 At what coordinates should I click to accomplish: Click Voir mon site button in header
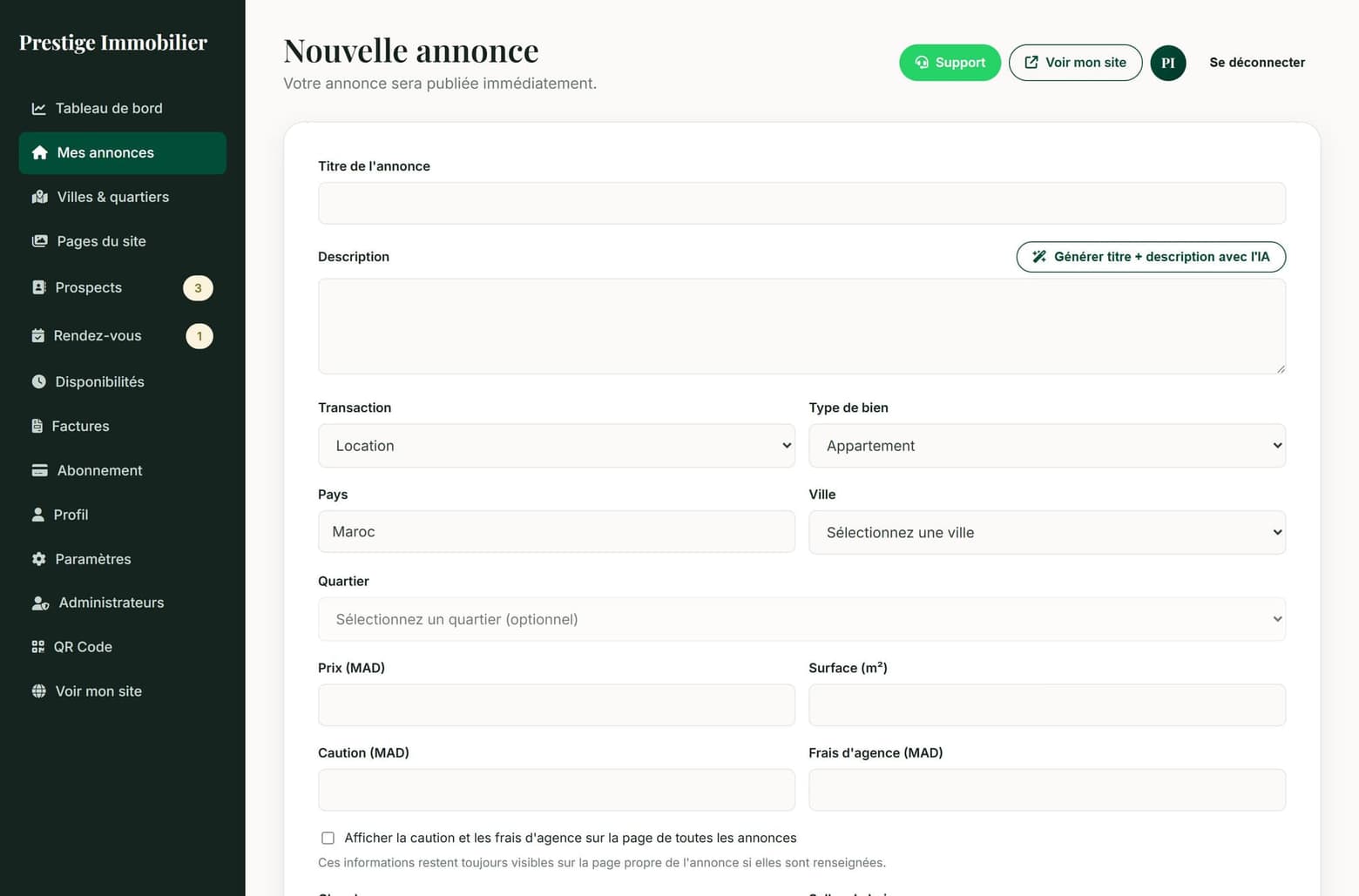1075,63
